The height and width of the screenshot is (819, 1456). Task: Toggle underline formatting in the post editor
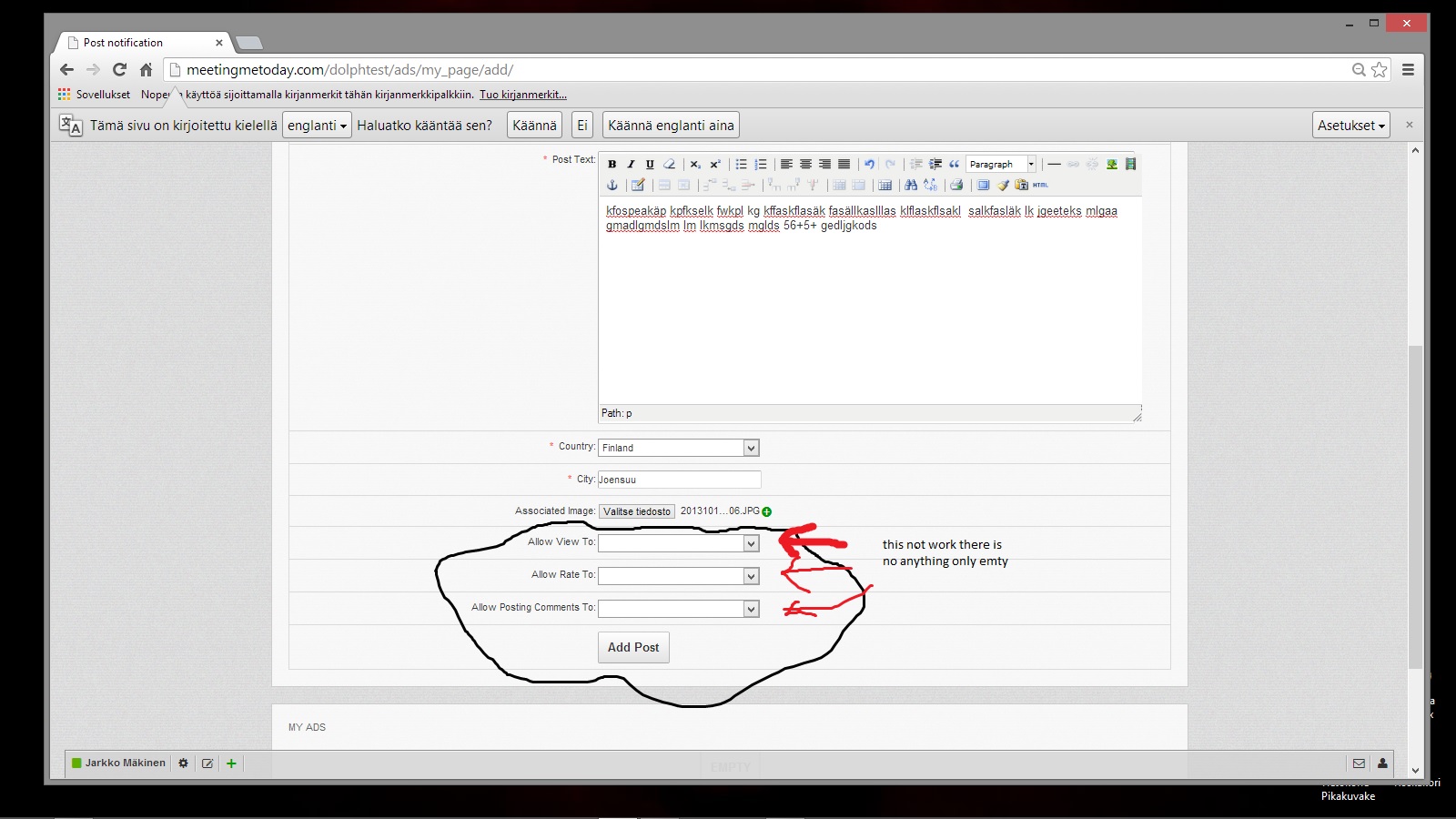pyautogui.click(x=650, y=165)
